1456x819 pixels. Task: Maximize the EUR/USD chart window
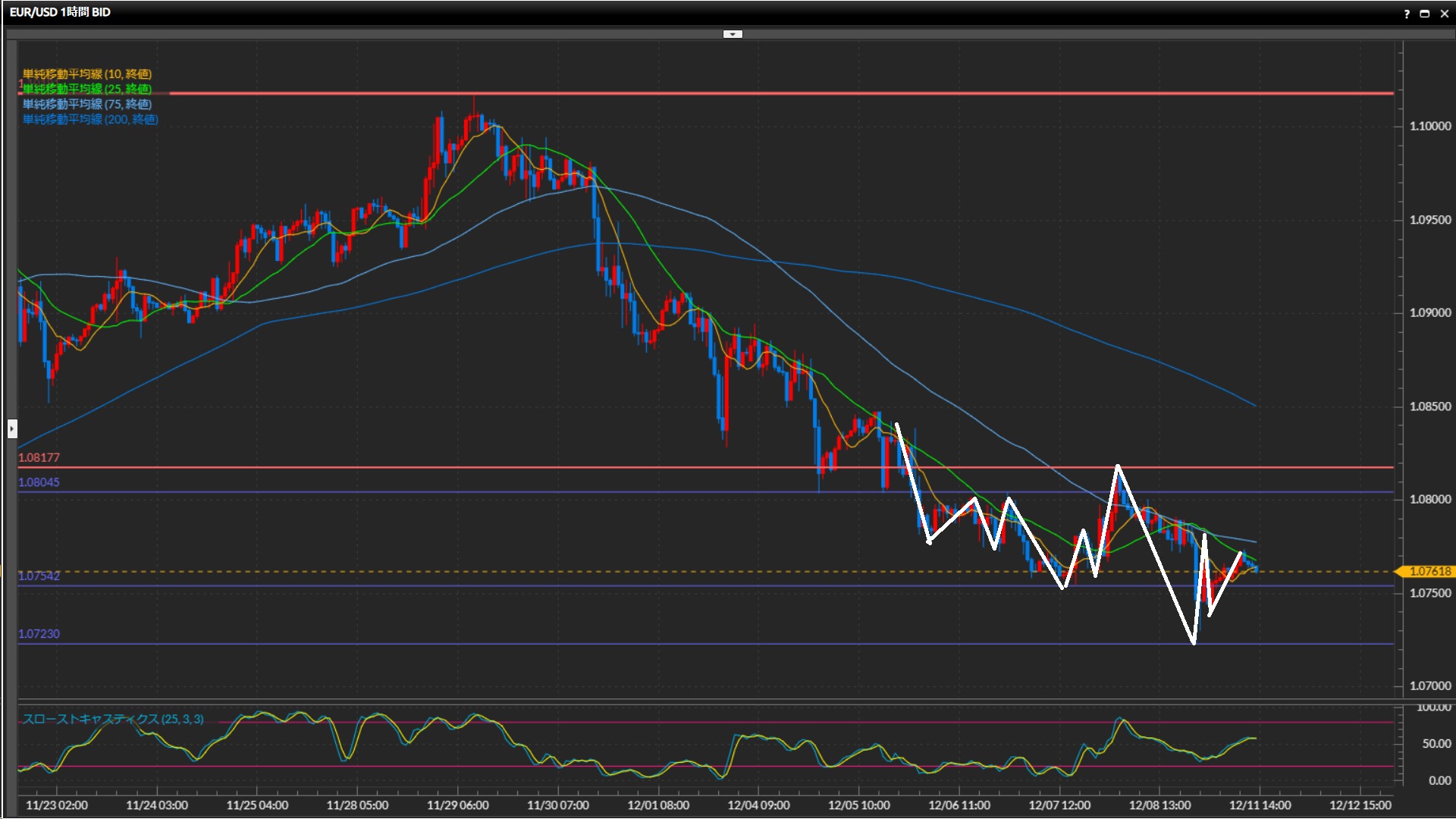[1425, 14]
